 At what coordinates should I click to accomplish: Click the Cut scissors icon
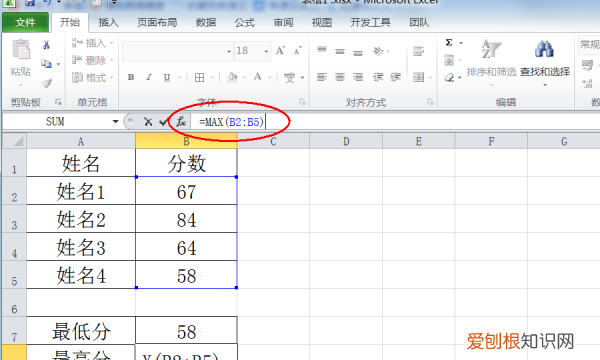coord(46,45)
